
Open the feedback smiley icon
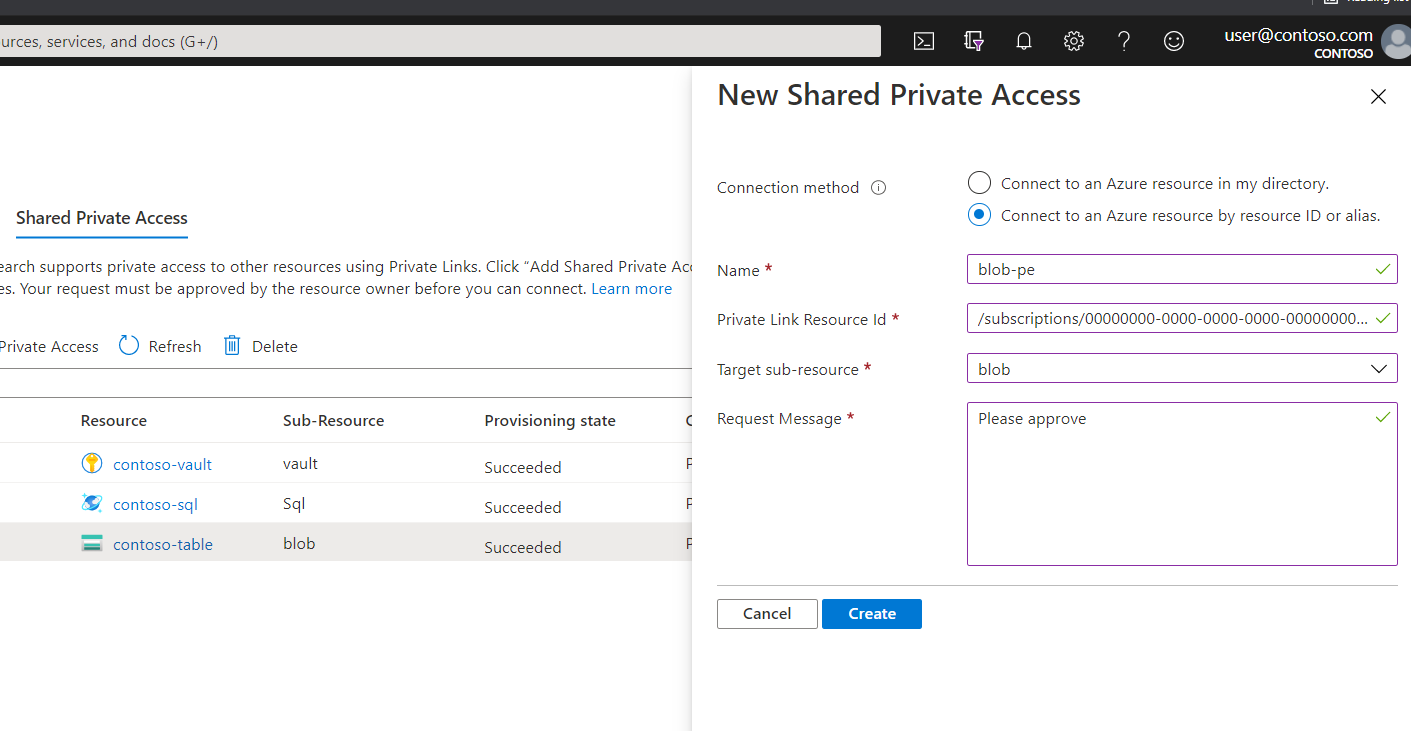(x=1174, y=41)
